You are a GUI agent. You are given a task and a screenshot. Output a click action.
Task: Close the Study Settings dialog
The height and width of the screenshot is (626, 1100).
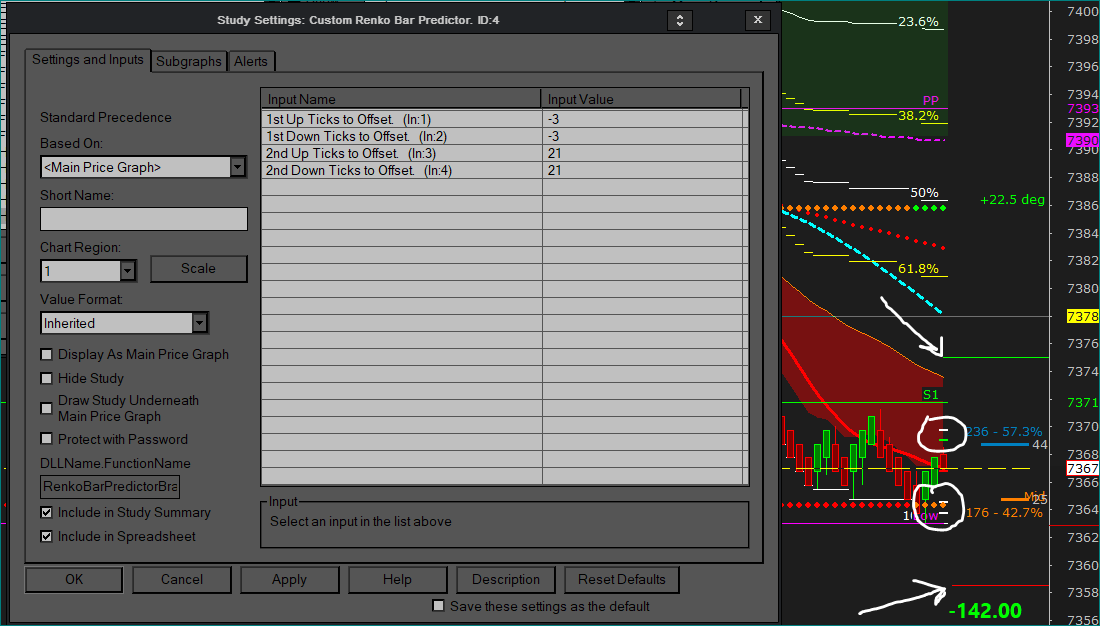757,20
